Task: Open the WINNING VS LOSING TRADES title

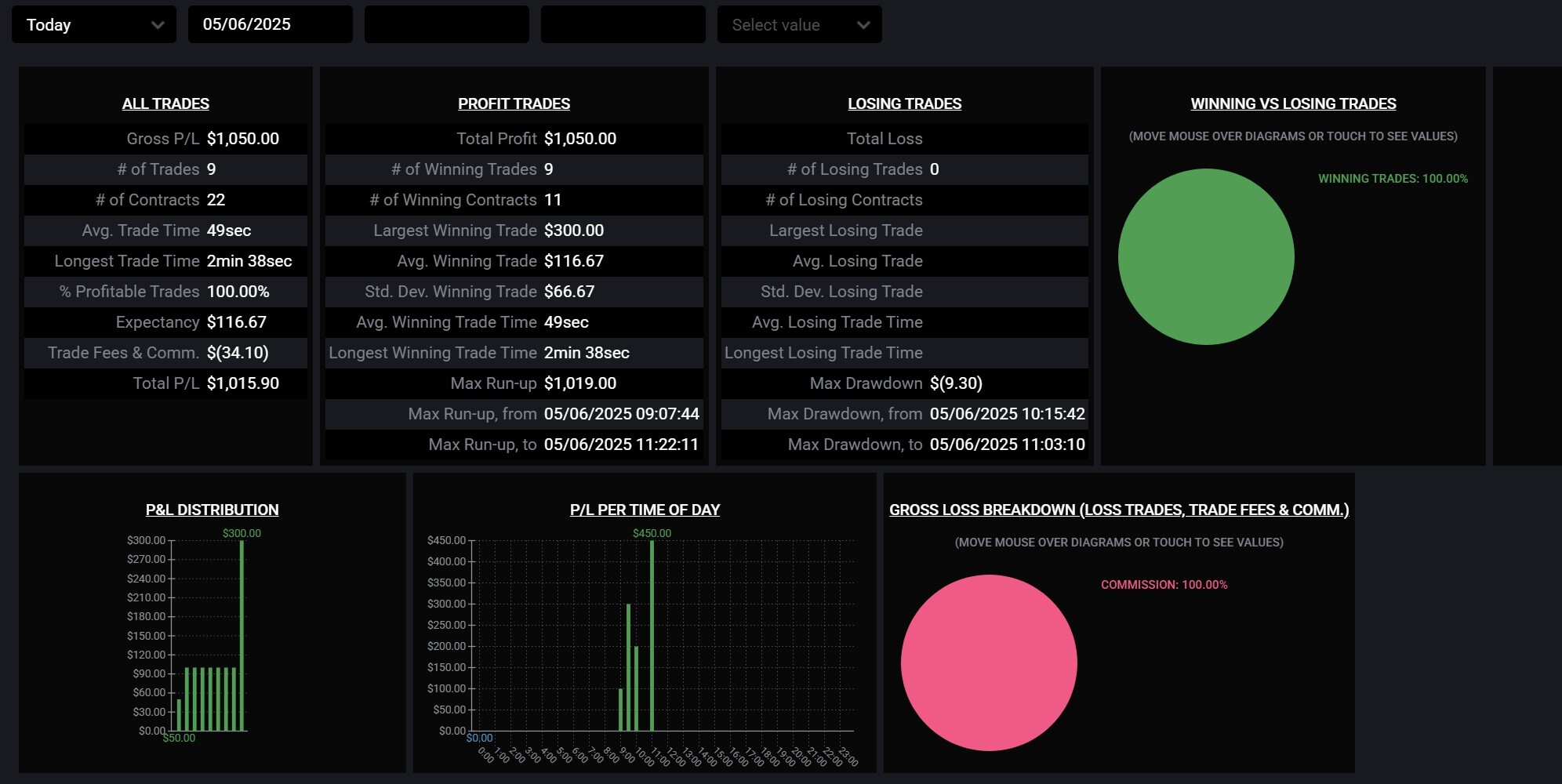Action: (x=1293, y=103)
